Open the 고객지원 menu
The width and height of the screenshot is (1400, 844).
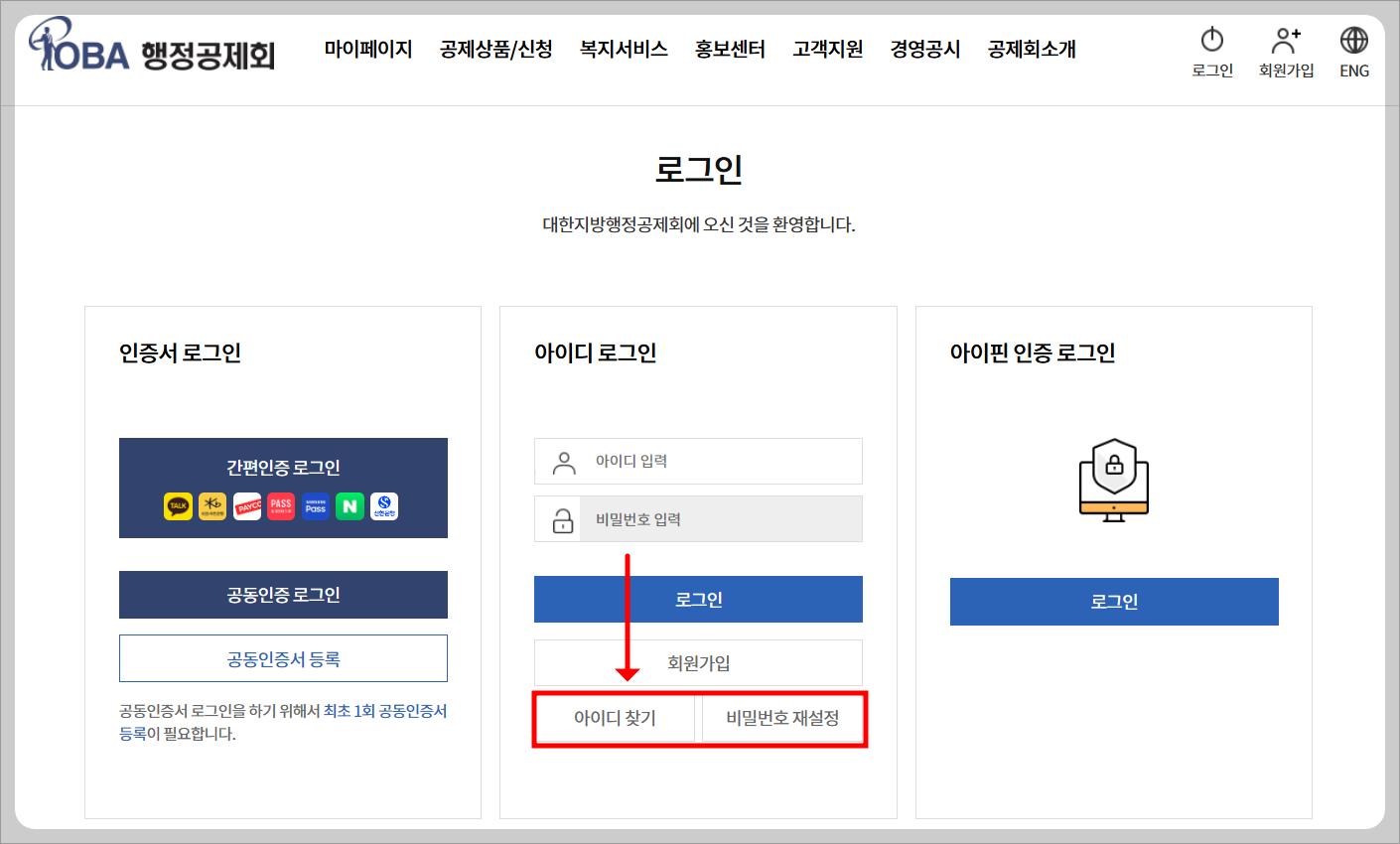[827, 49]
